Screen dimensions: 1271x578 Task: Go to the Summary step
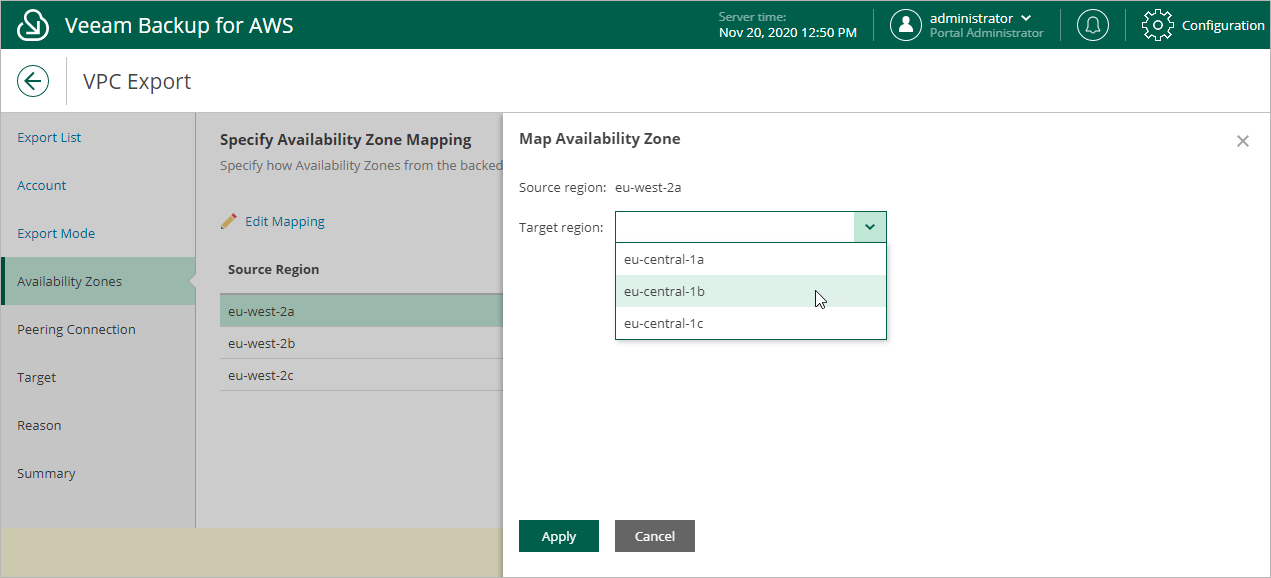[46, 473]
